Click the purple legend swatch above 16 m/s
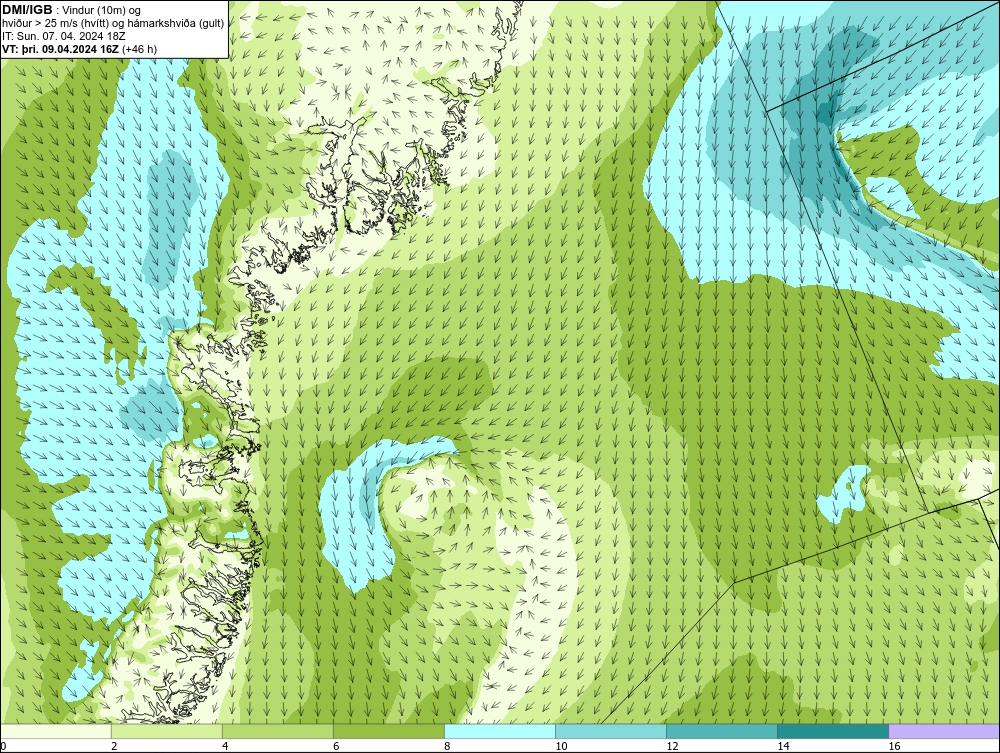Image resolution: width=1000 pixels, height=753 pixels. pos(944,731)
